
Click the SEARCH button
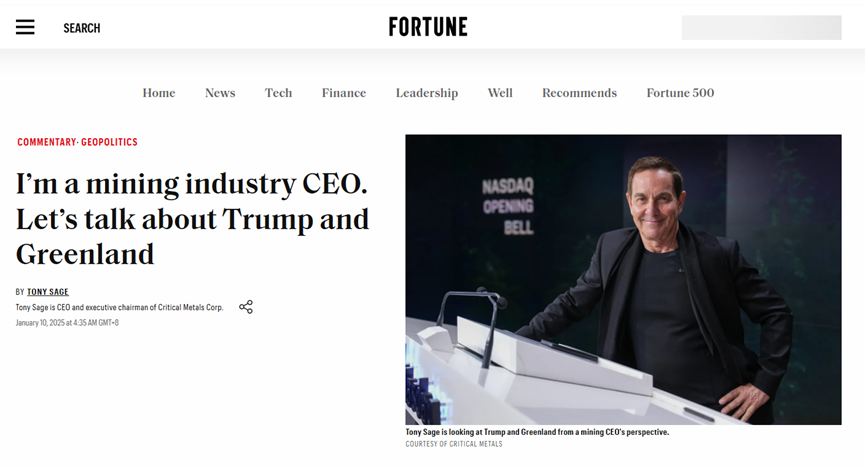[x=81, y=28]
